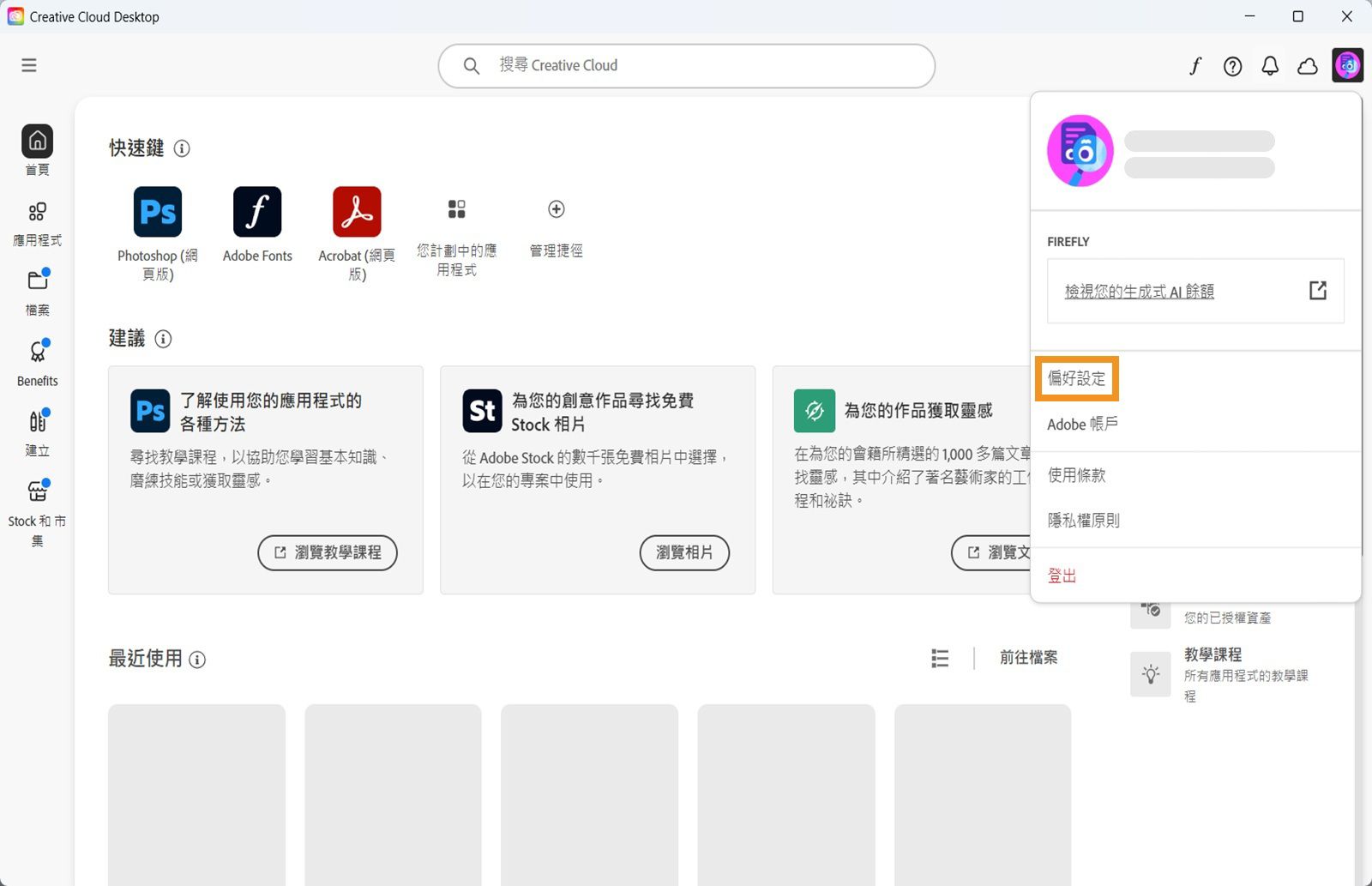The height and width of the screenshot is (886, 1372).
Task: Open the 應用程式 apps sidebar section
Action: coord(37,224)
